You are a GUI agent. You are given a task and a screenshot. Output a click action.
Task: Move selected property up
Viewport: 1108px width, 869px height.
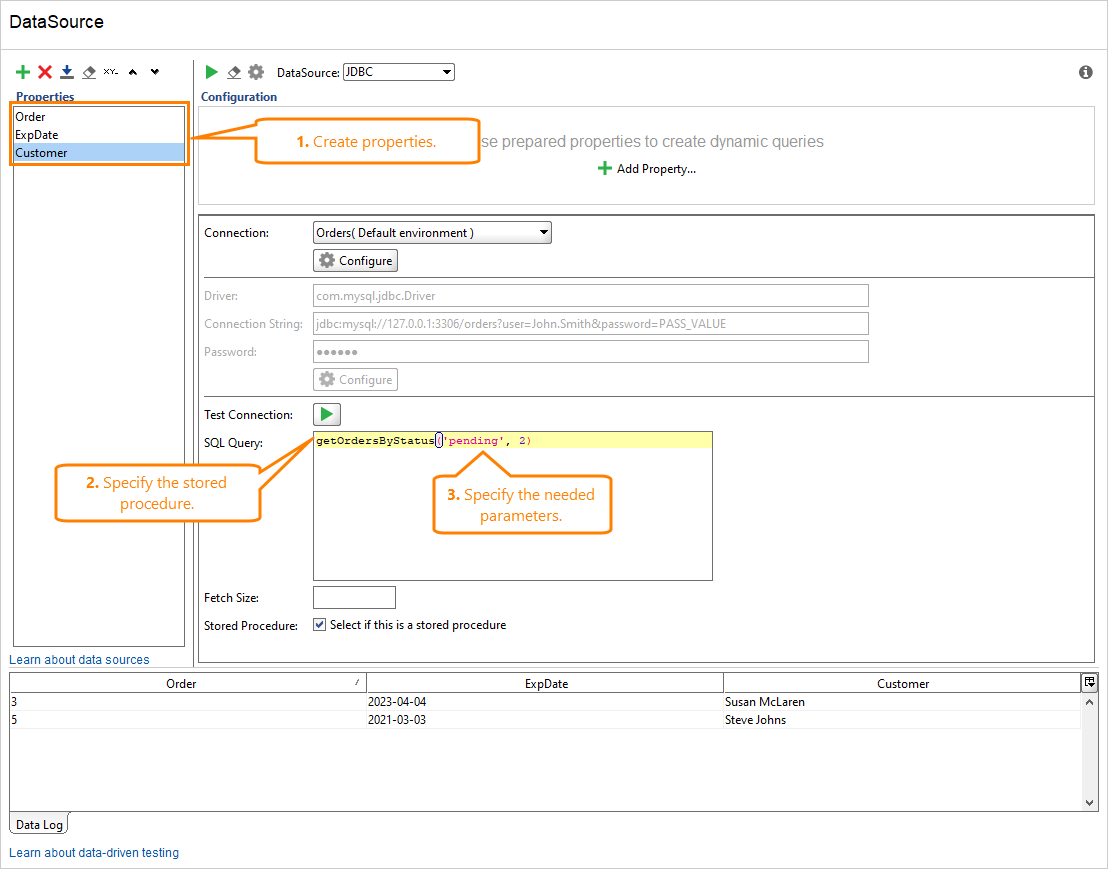[133, 72]
